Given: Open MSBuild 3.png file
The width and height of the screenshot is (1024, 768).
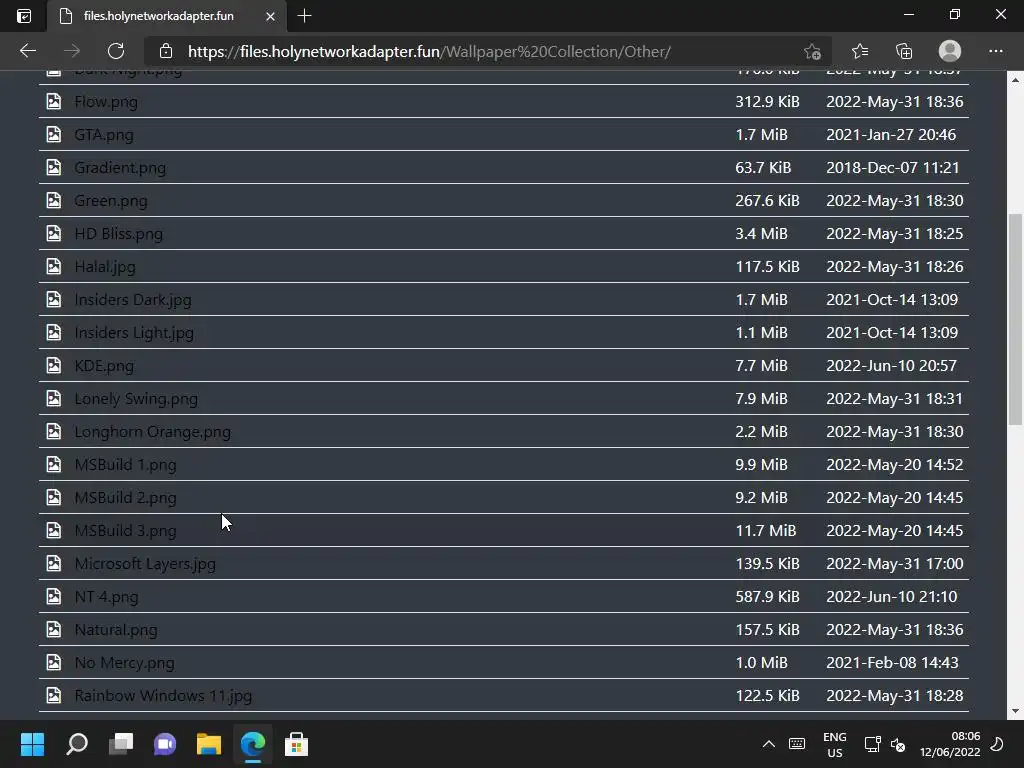Looking at the screenshot, I should [125, 530].
